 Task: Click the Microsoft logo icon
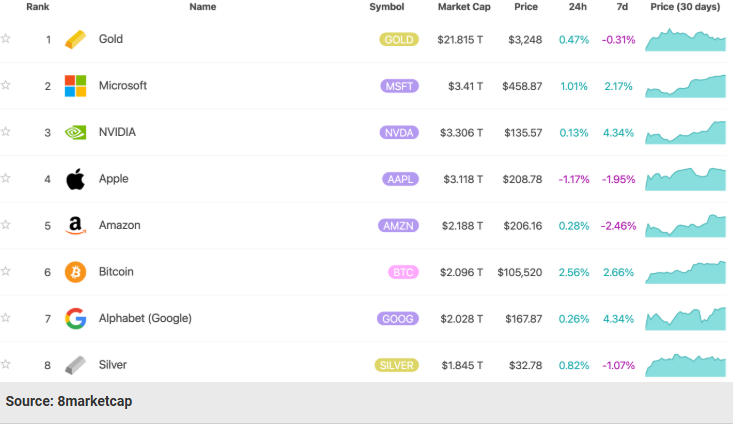point(75,86)
